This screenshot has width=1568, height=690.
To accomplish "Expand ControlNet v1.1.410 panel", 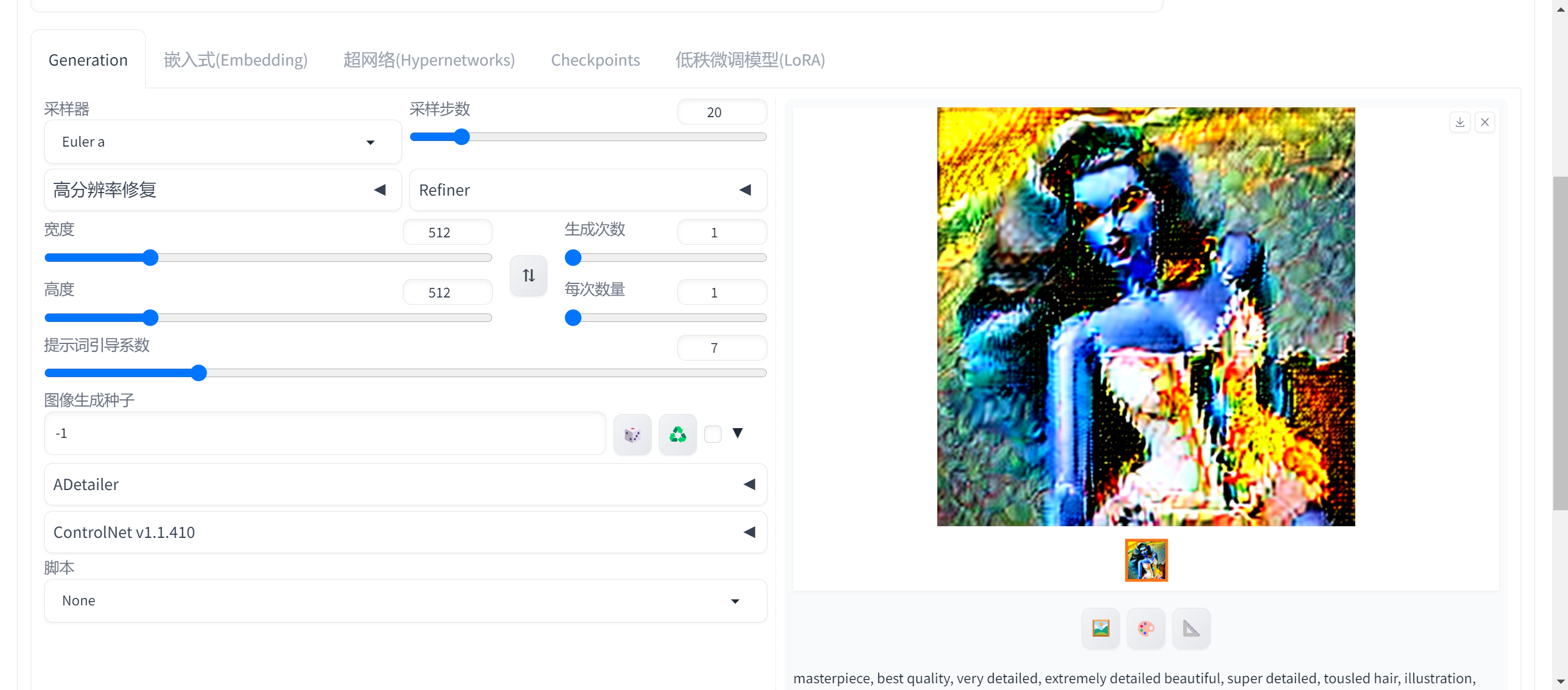I will [x=405, y=532].
